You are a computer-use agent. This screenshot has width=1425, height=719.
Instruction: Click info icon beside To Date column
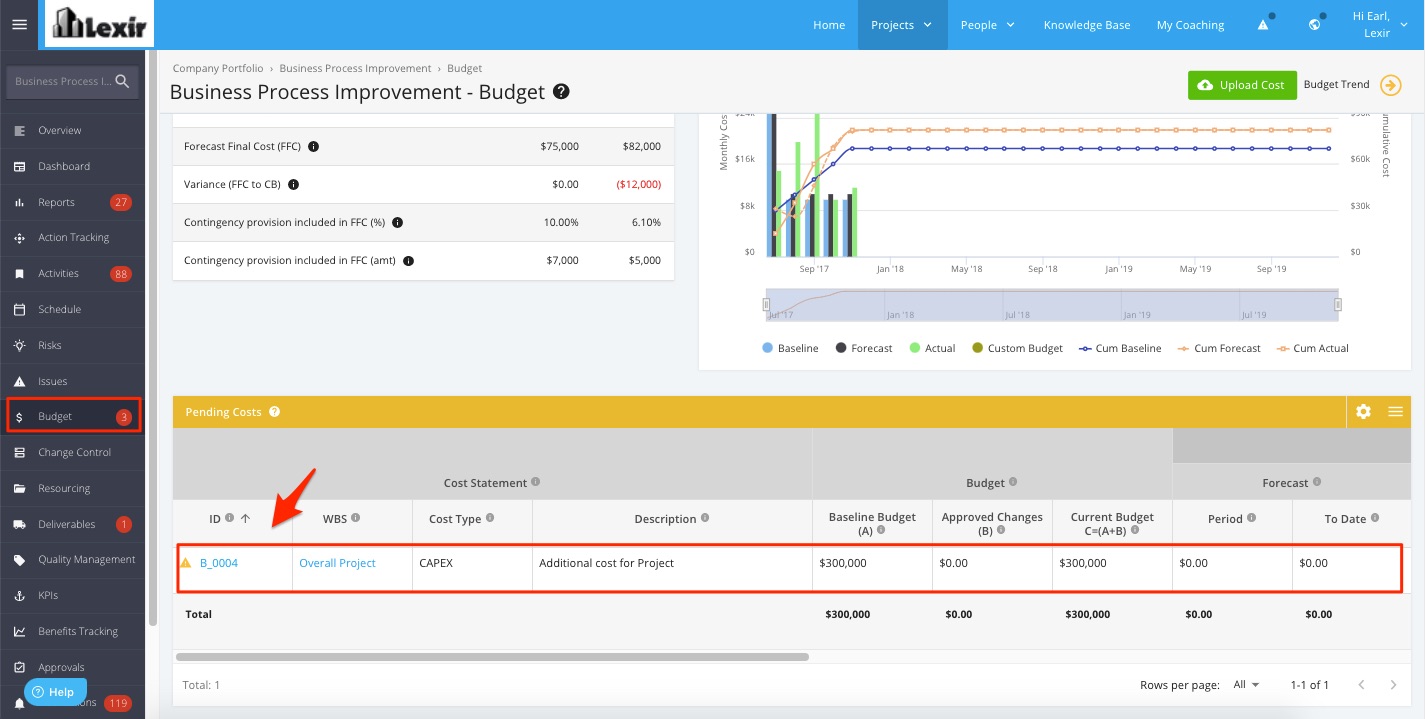[x=1375, y=518]
